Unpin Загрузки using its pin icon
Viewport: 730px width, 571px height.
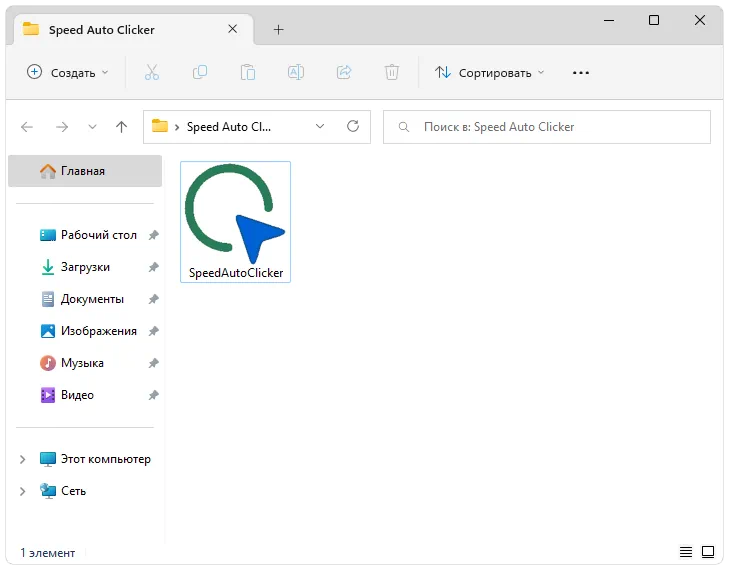point(153,267)
